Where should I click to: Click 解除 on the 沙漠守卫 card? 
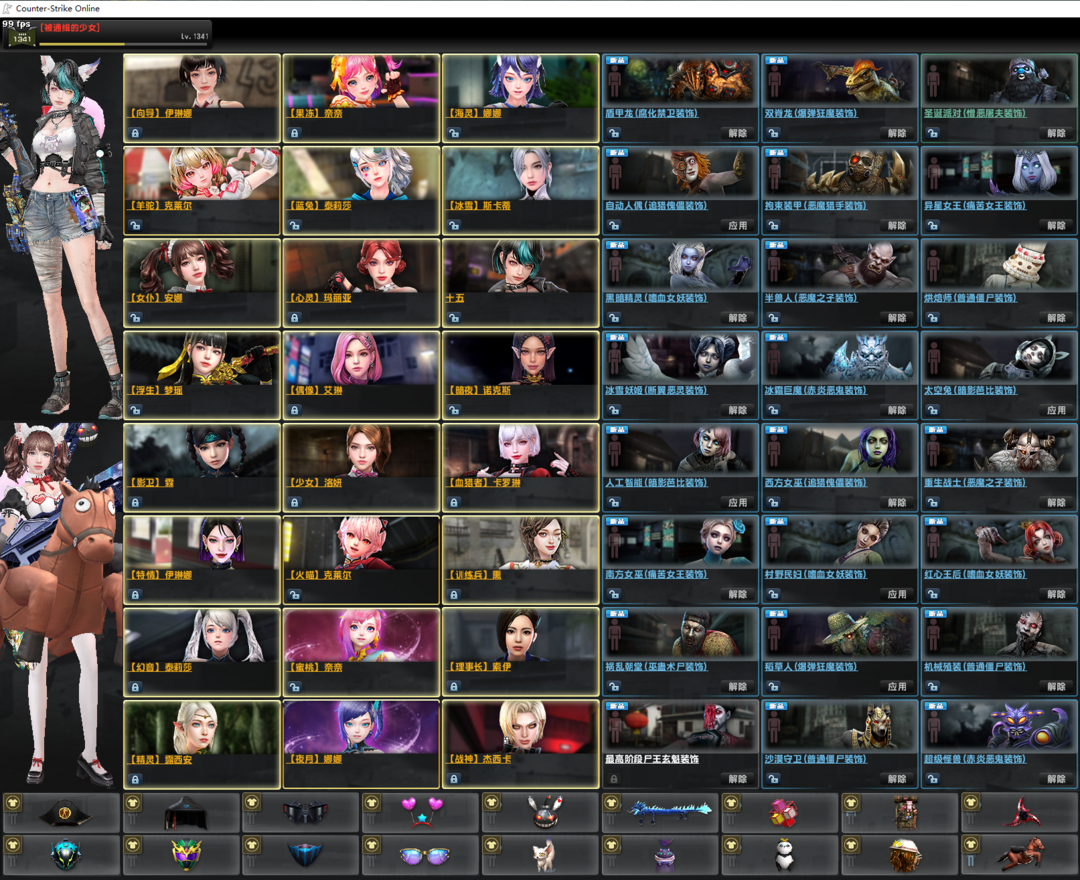pyautogui.click(x=897, y=779)
